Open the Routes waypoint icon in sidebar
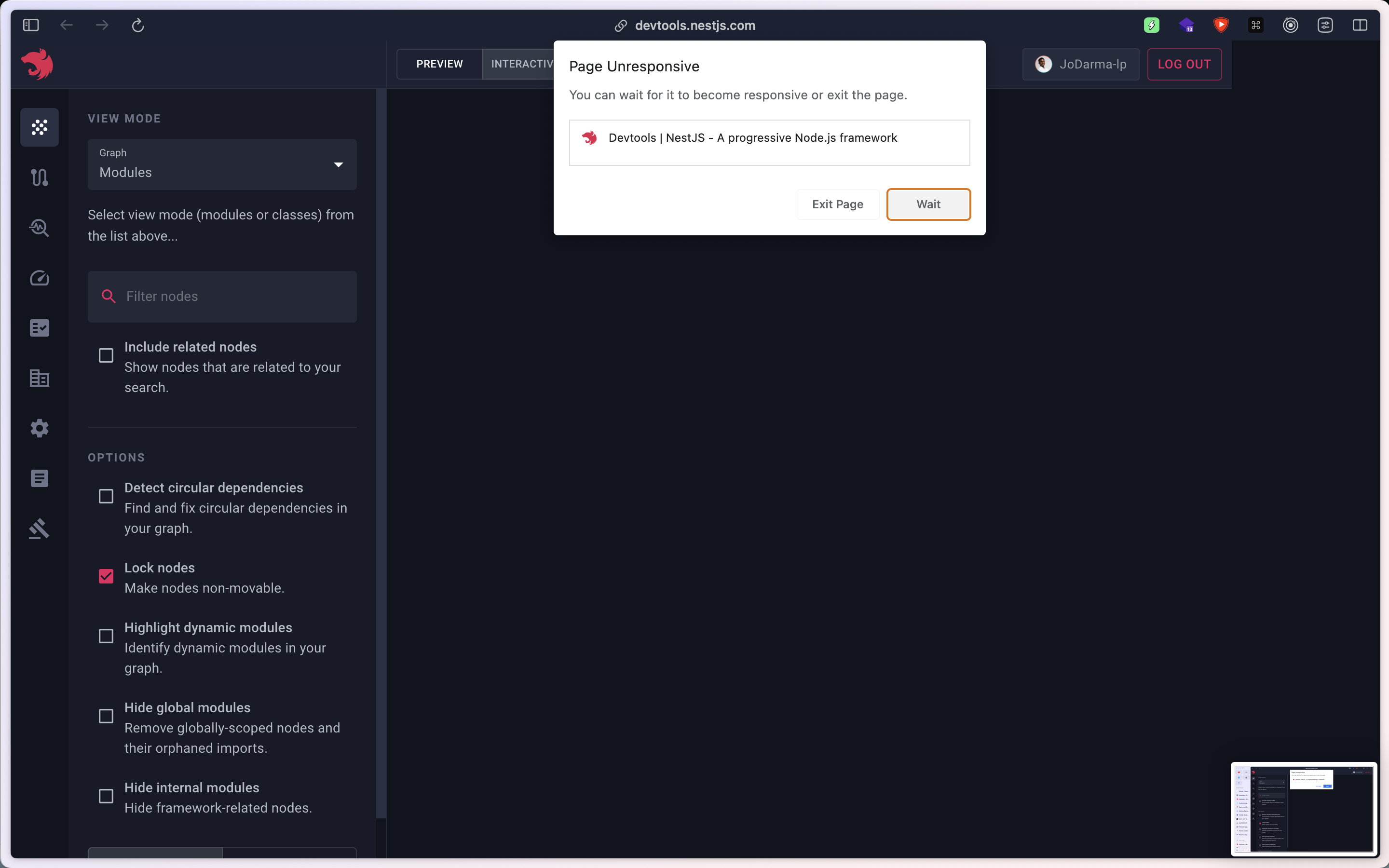This screenshot has width=1389, height=868. pos(39,177)
